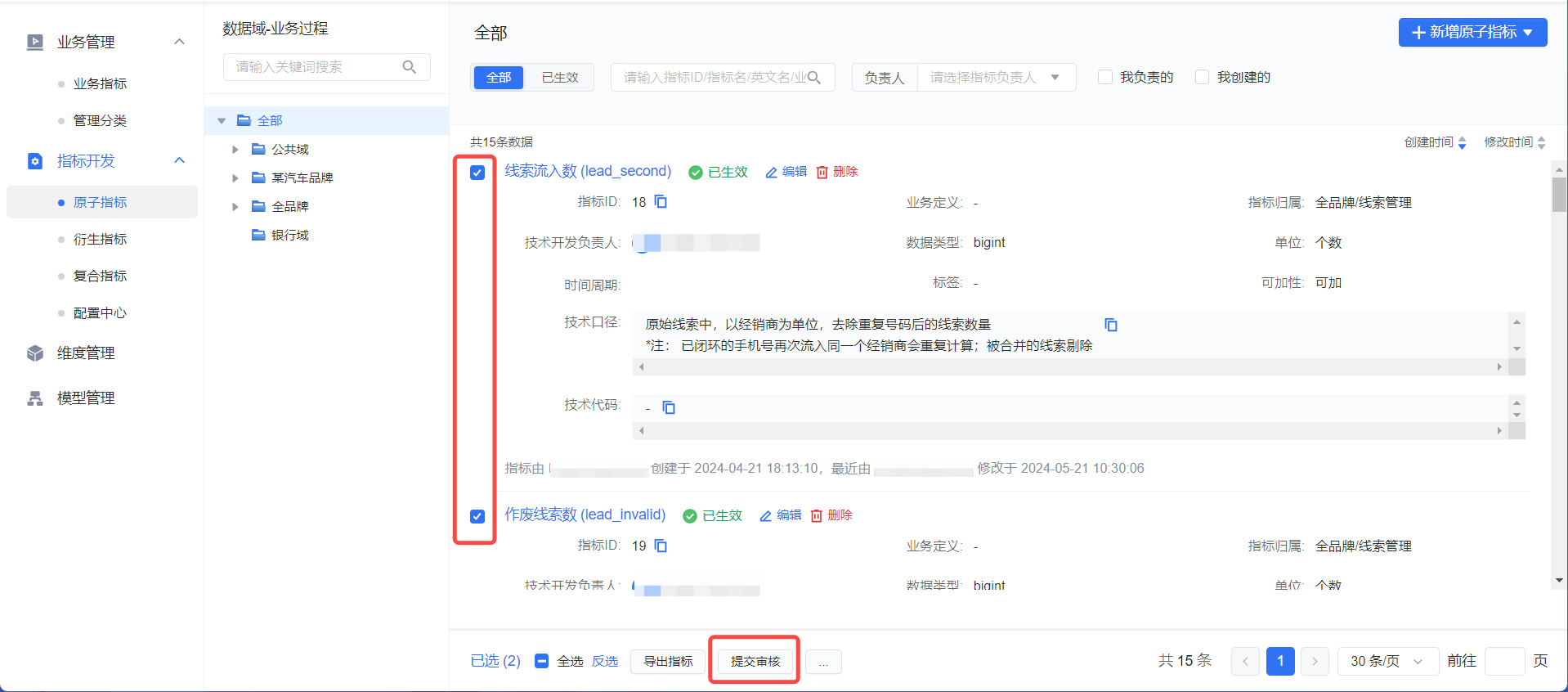Screen dimensions: 1568x692
Task: Click the 某汽车品牌 folder icon
Action: click(258, 177)
